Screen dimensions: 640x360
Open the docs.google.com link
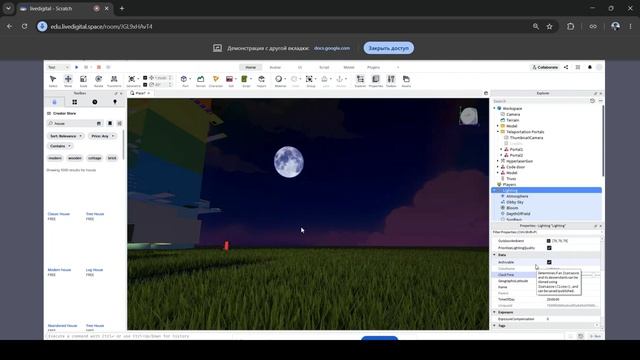coord(332,48)
